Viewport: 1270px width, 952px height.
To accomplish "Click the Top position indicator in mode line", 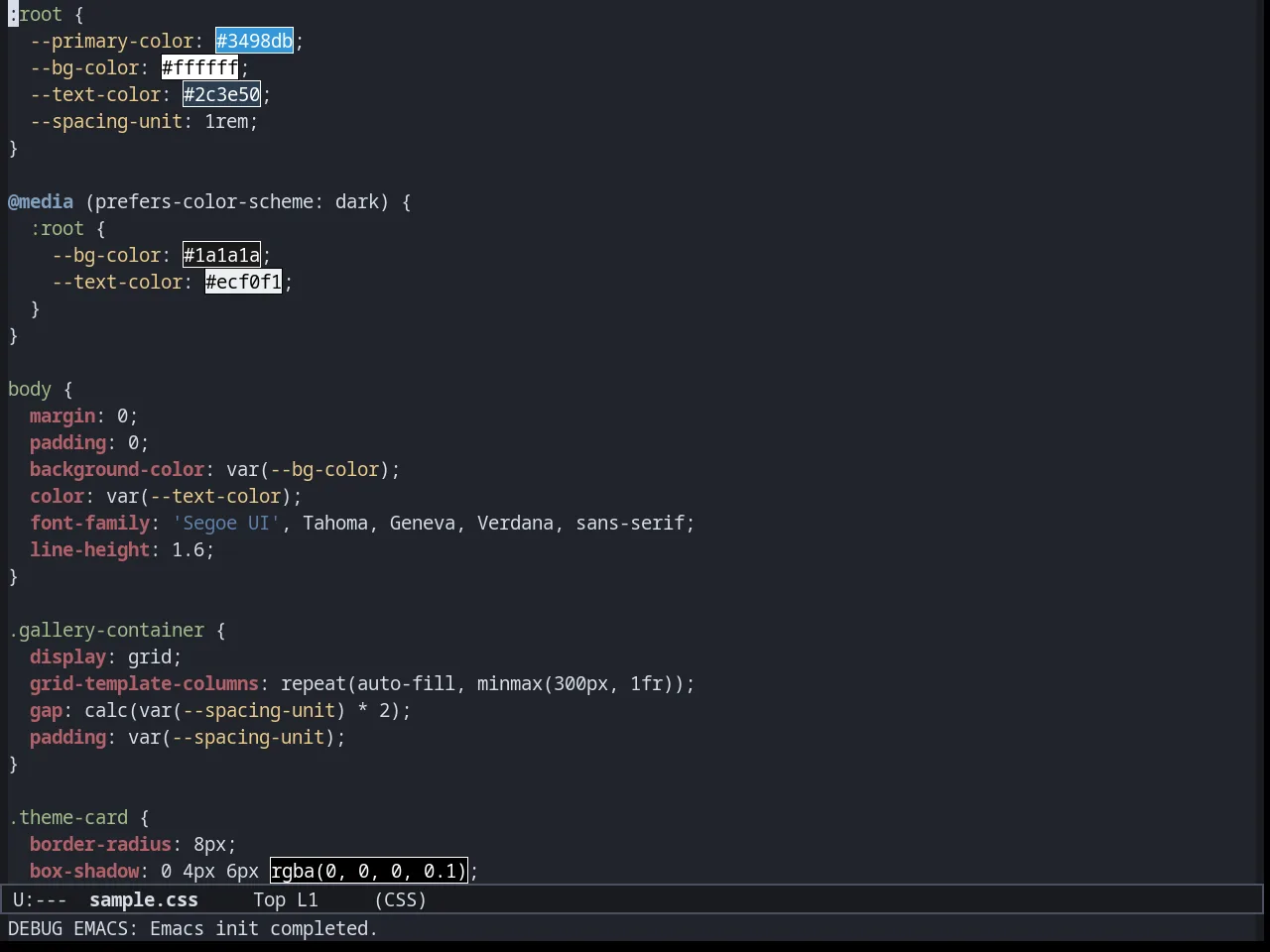I will pyautogui.click(x=270, y=899).
